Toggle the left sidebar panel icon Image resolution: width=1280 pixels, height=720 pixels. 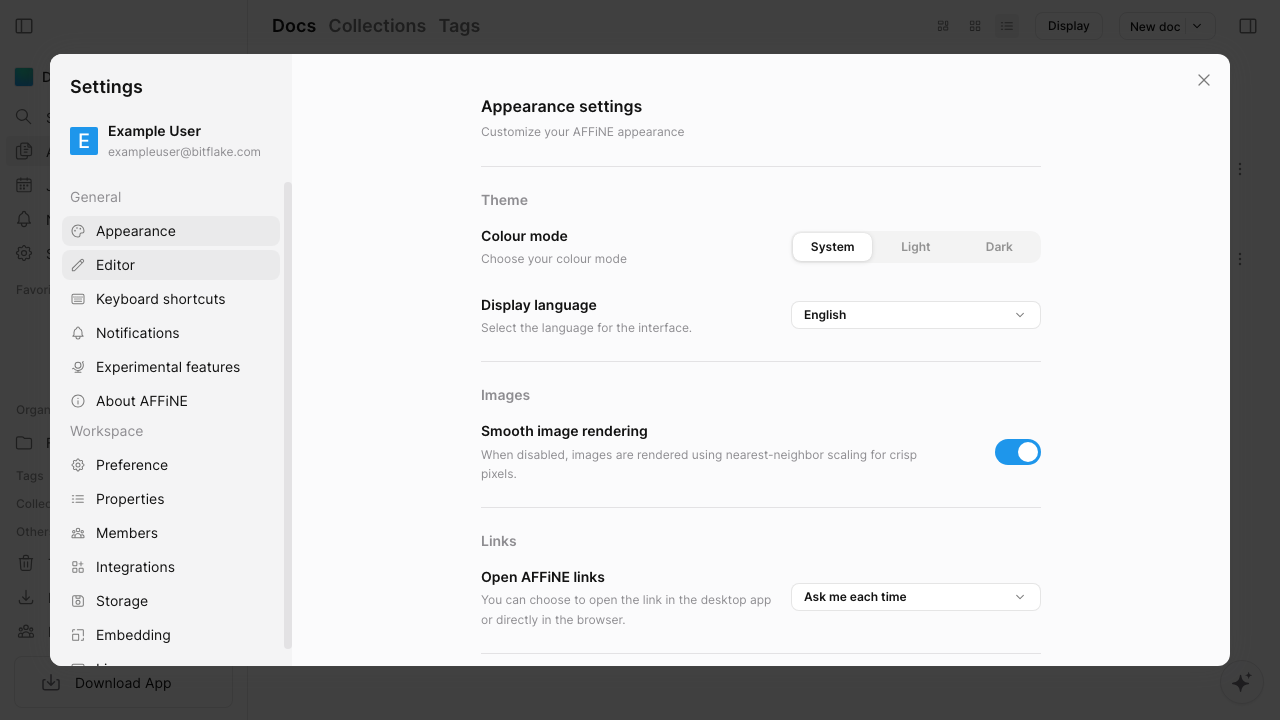[x=24, y=26]
